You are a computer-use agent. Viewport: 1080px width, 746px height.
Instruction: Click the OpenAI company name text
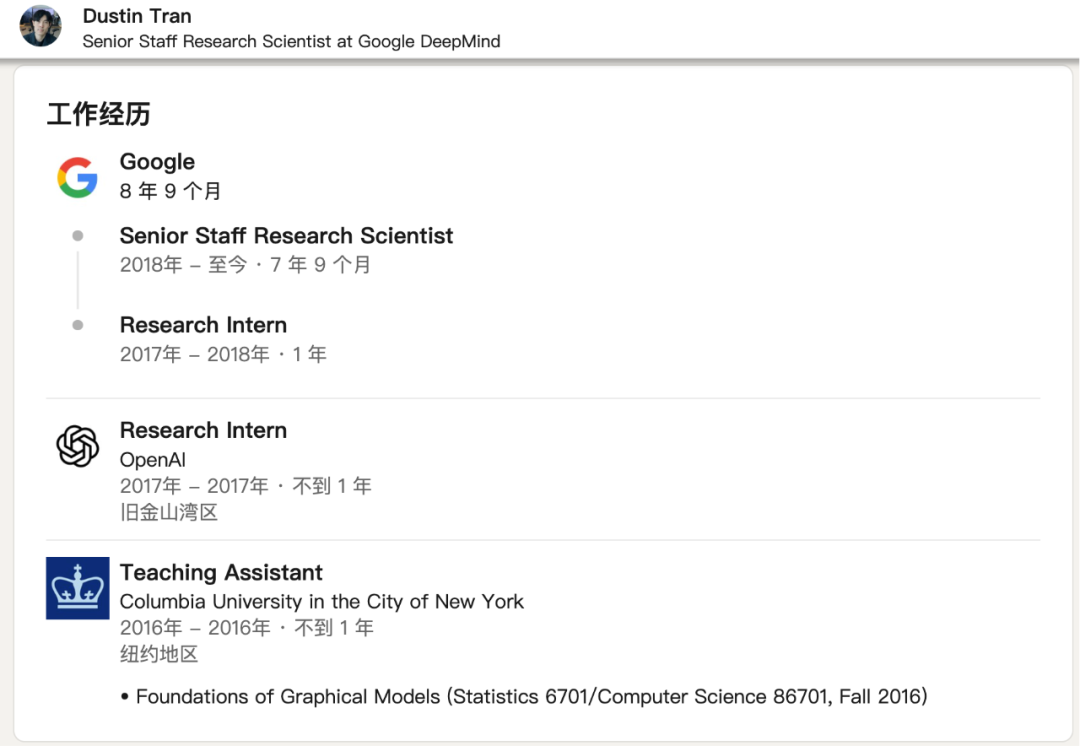point(153,460)
